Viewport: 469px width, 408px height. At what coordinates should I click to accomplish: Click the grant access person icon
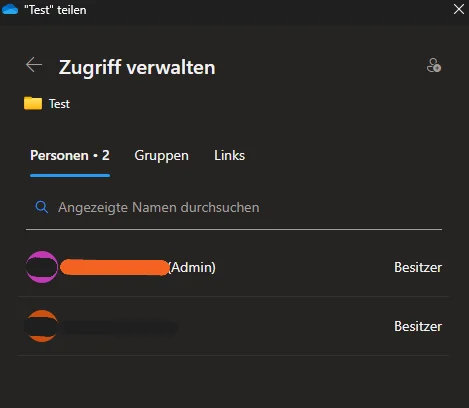tap(434, 65)
